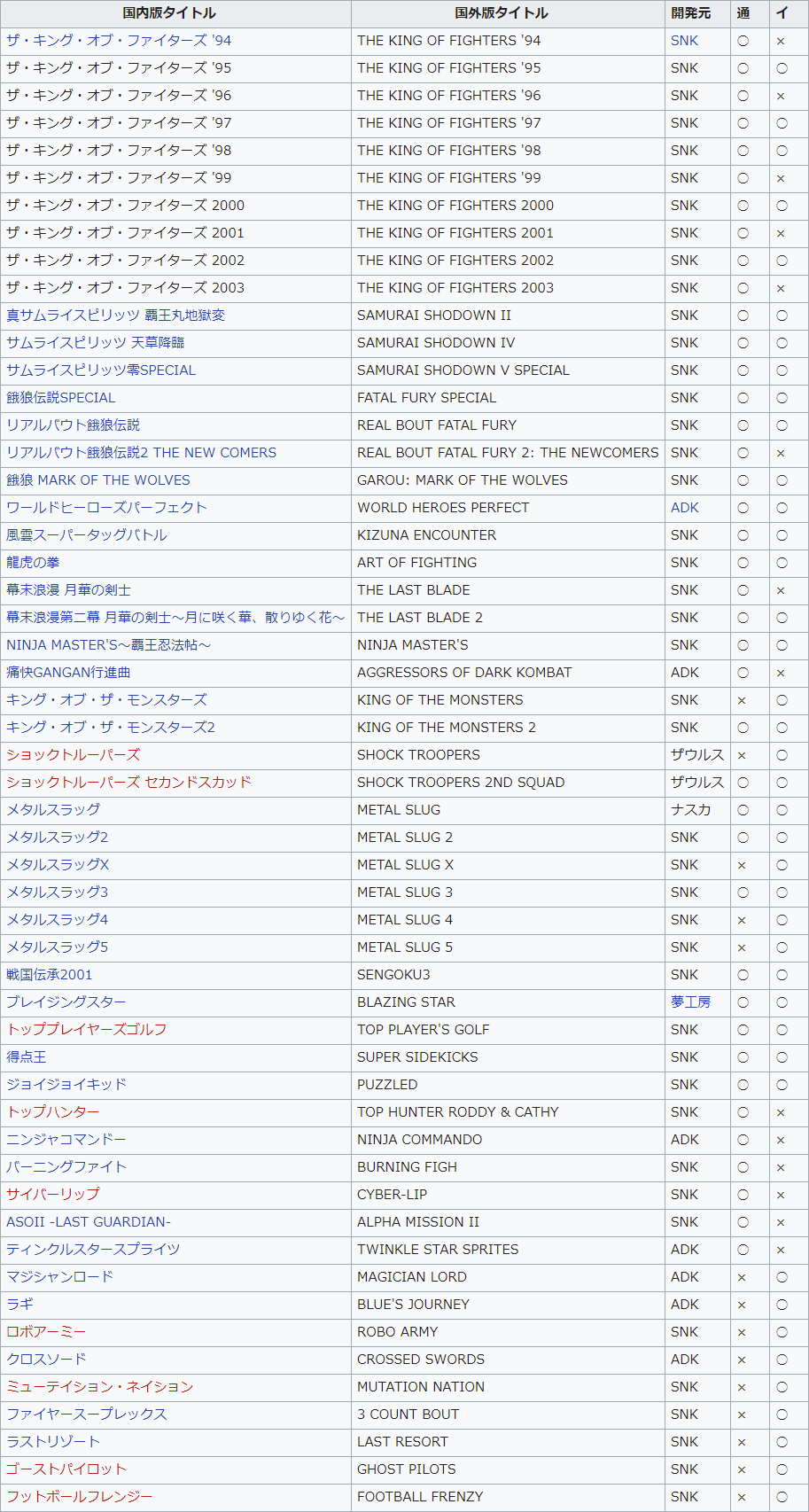The image size is (809, 1512).
Task: Open ティンクルスタースプライツ link
Action: 93,1250
